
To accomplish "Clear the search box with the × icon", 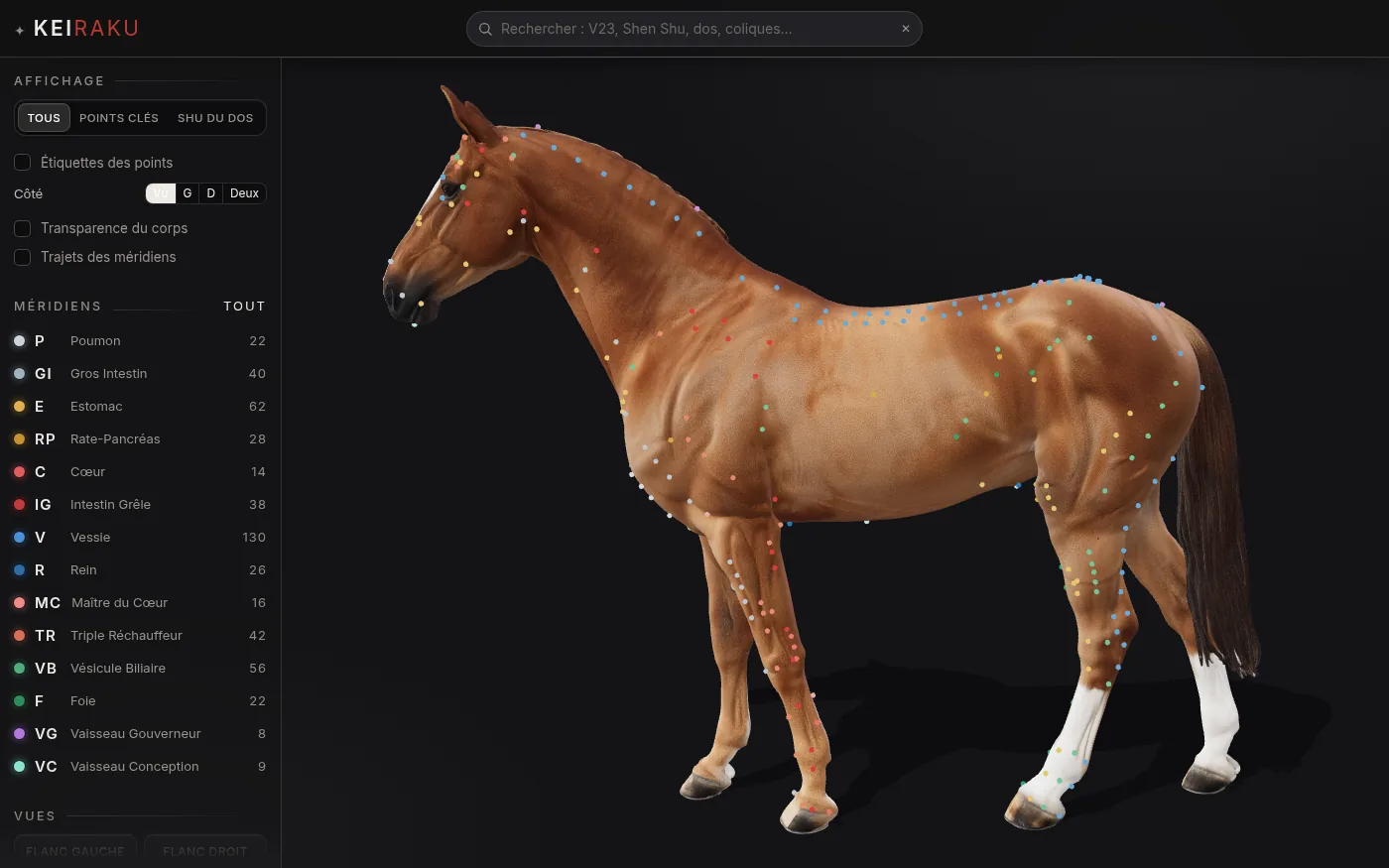I will [906, 29].
